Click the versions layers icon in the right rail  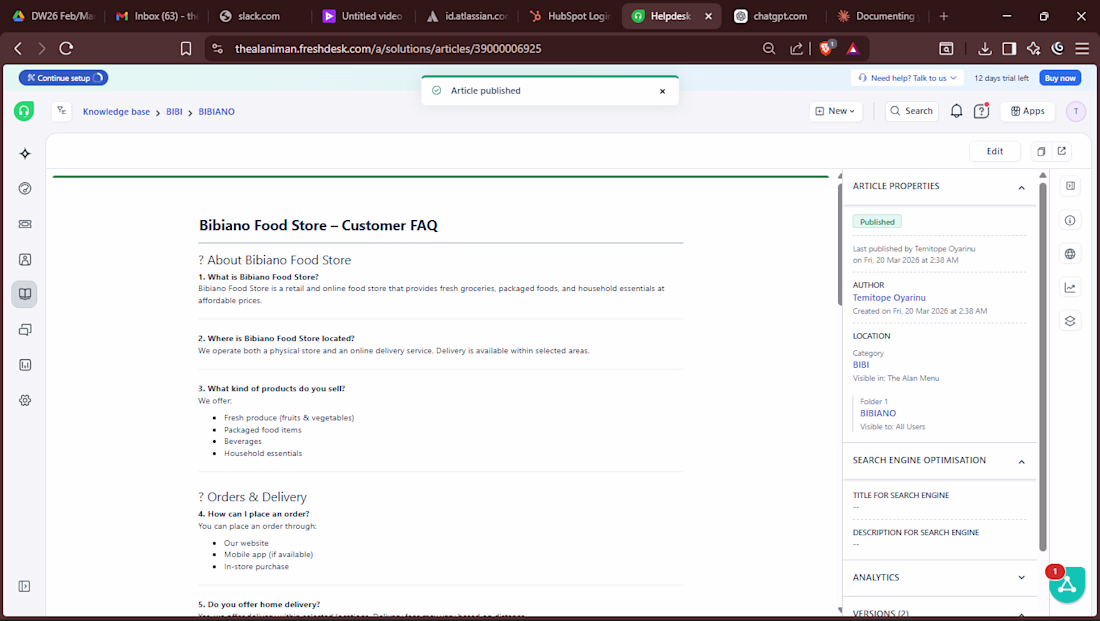pos(1070,321)
